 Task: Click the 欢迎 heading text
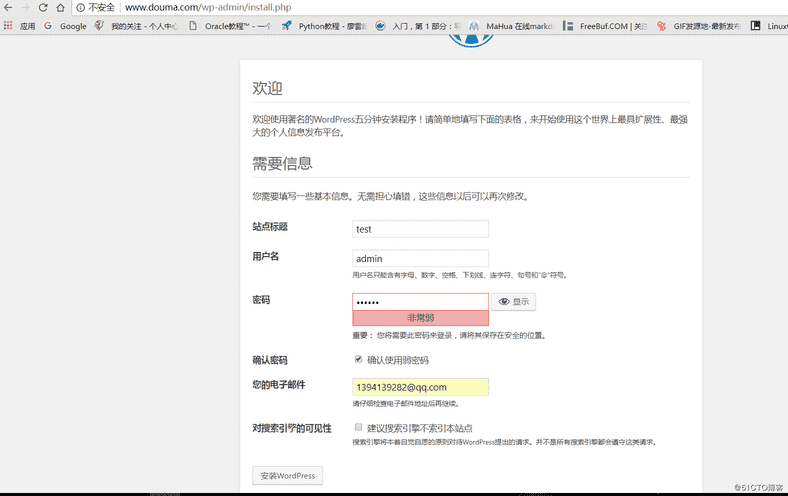[267, 88]
